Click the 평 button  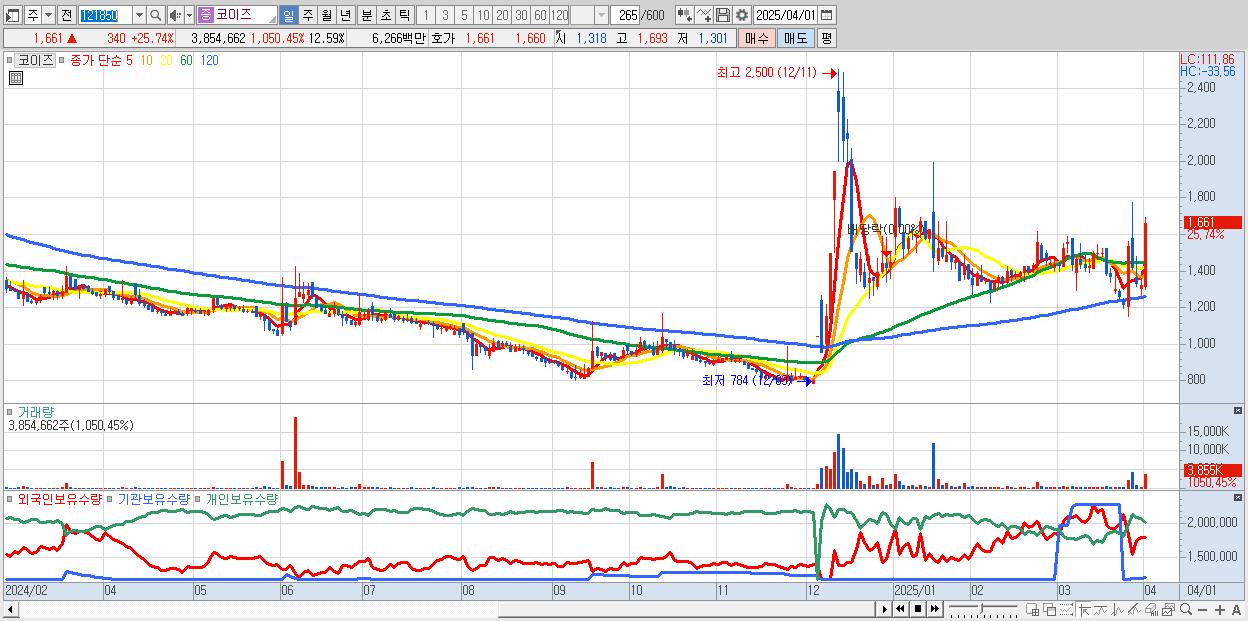(x=826, y=38)
